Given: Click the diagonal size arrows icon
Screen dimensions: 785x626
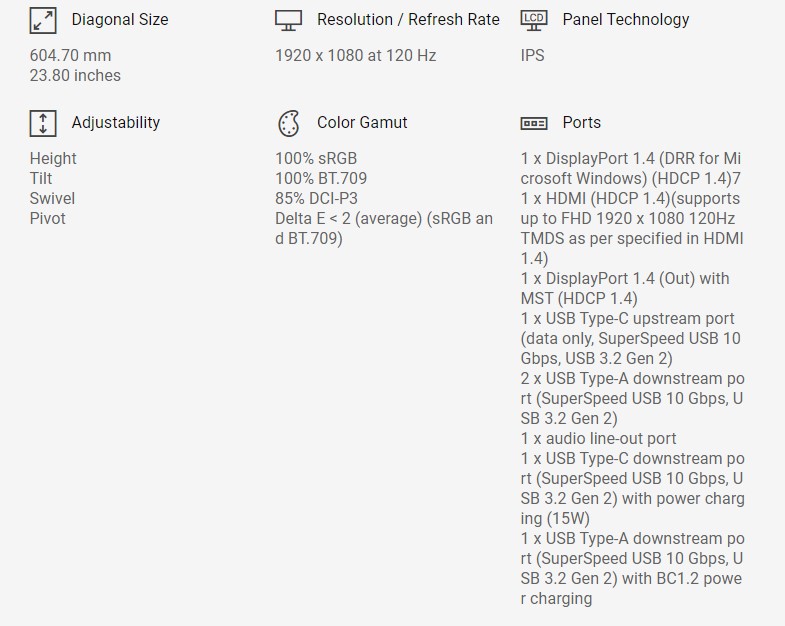Looking at the screenshot, I should point(43,20).
